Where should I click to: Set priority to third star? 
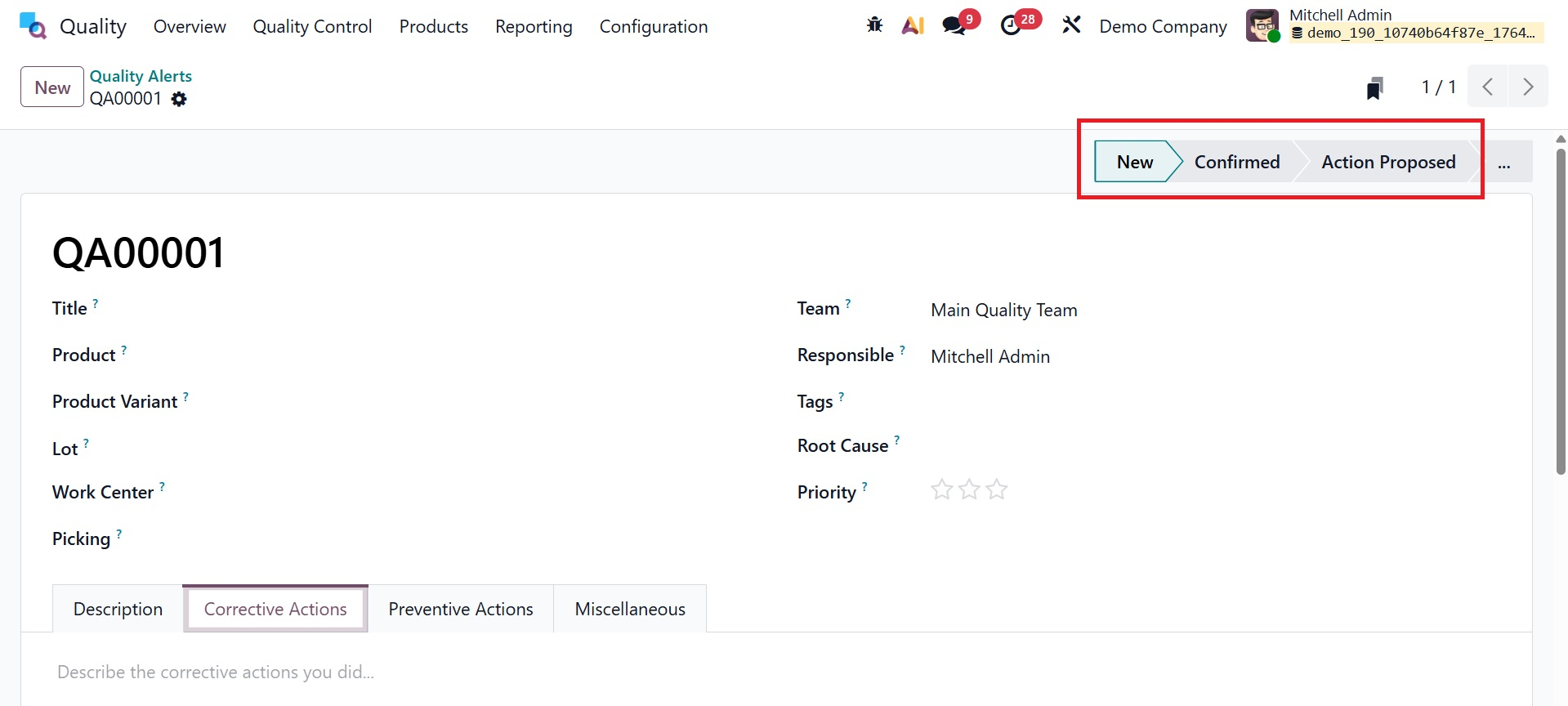(997, 490)
